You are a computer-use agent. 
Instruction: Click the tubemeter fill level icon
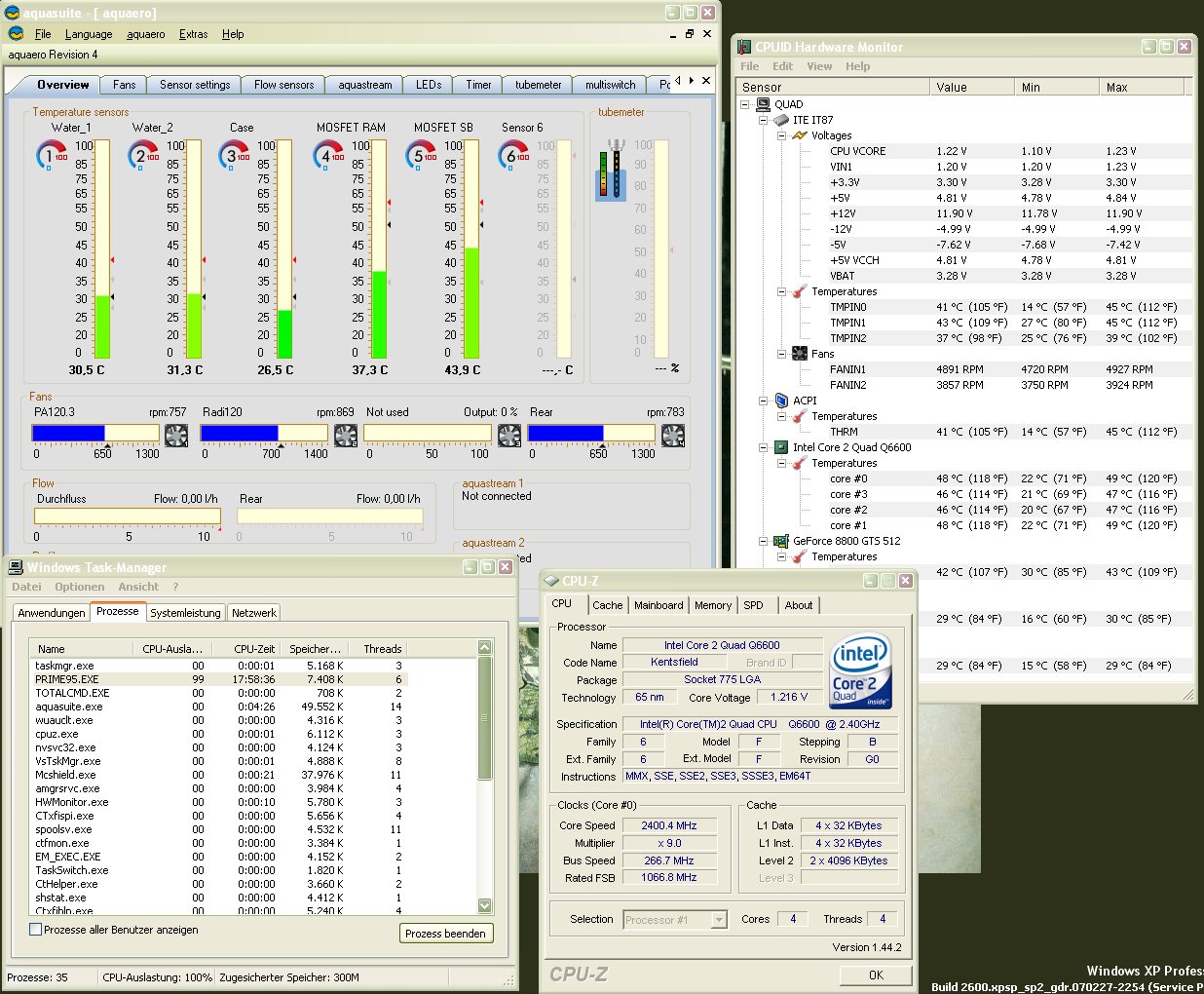[611, 171]
